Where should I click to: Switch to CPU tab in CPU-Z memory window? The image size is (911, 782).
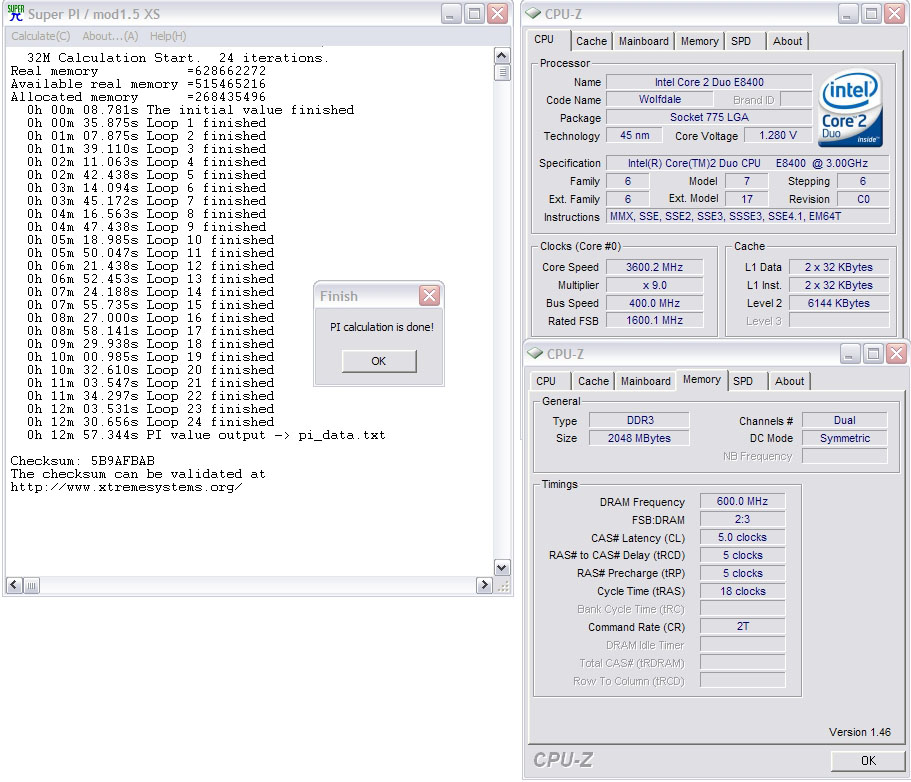[546, 381]
